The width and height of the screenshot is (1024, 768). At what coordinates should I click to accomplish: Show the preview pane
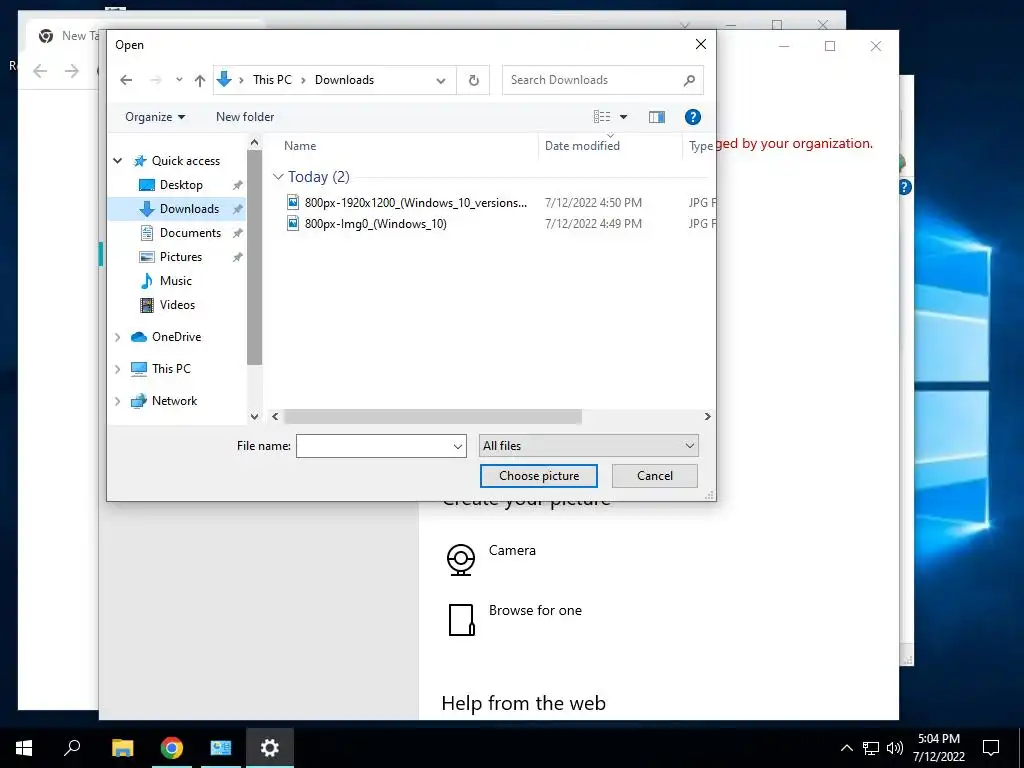pos(656,117)
